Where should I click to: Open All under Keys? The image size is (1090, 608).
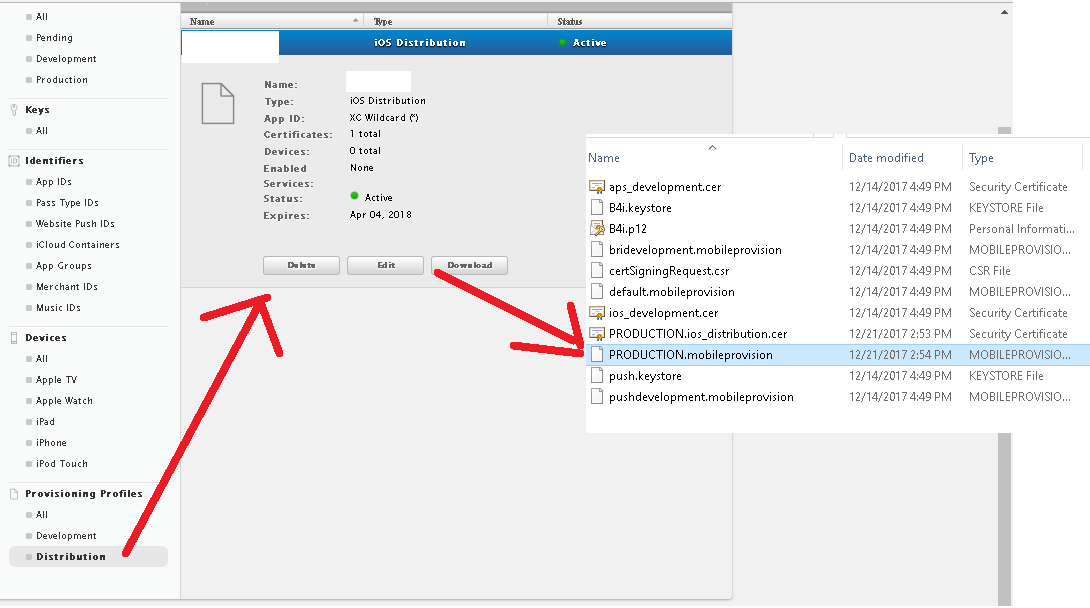tap(42, 131)
